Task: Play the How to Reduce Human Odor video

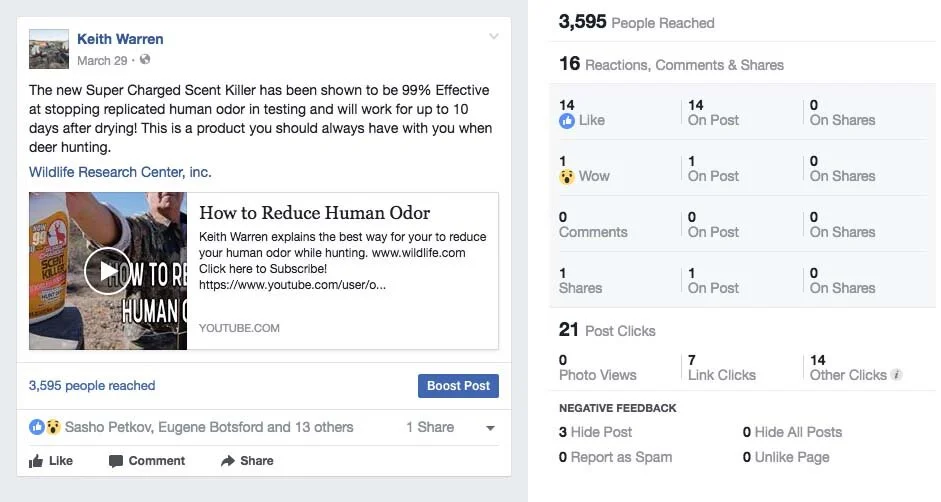Action: click(108, 271)
